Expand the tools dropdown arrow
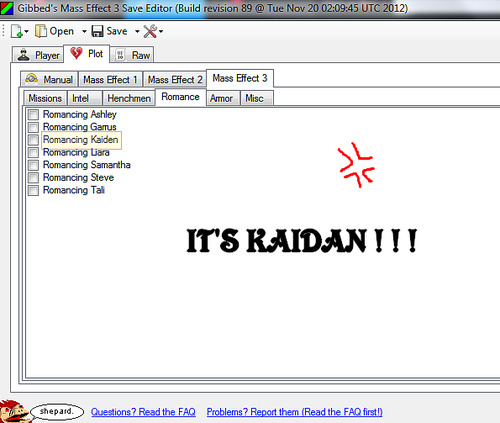Screen dimensions: 500x423 (x=161, y=32)
